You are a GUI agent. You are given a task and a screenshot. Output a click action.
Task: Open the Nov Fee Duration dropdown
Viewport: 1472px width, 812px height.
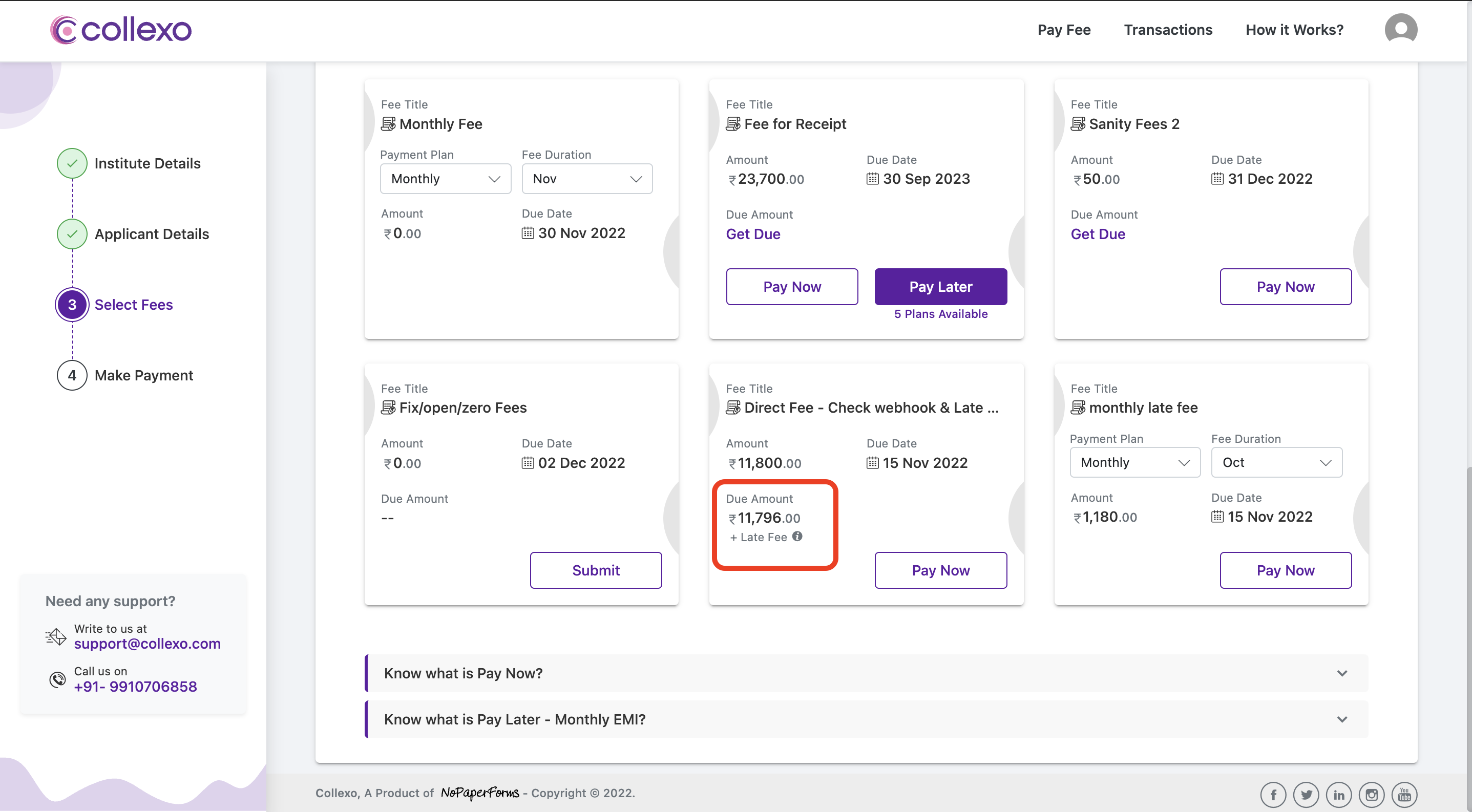pos(587,179)
